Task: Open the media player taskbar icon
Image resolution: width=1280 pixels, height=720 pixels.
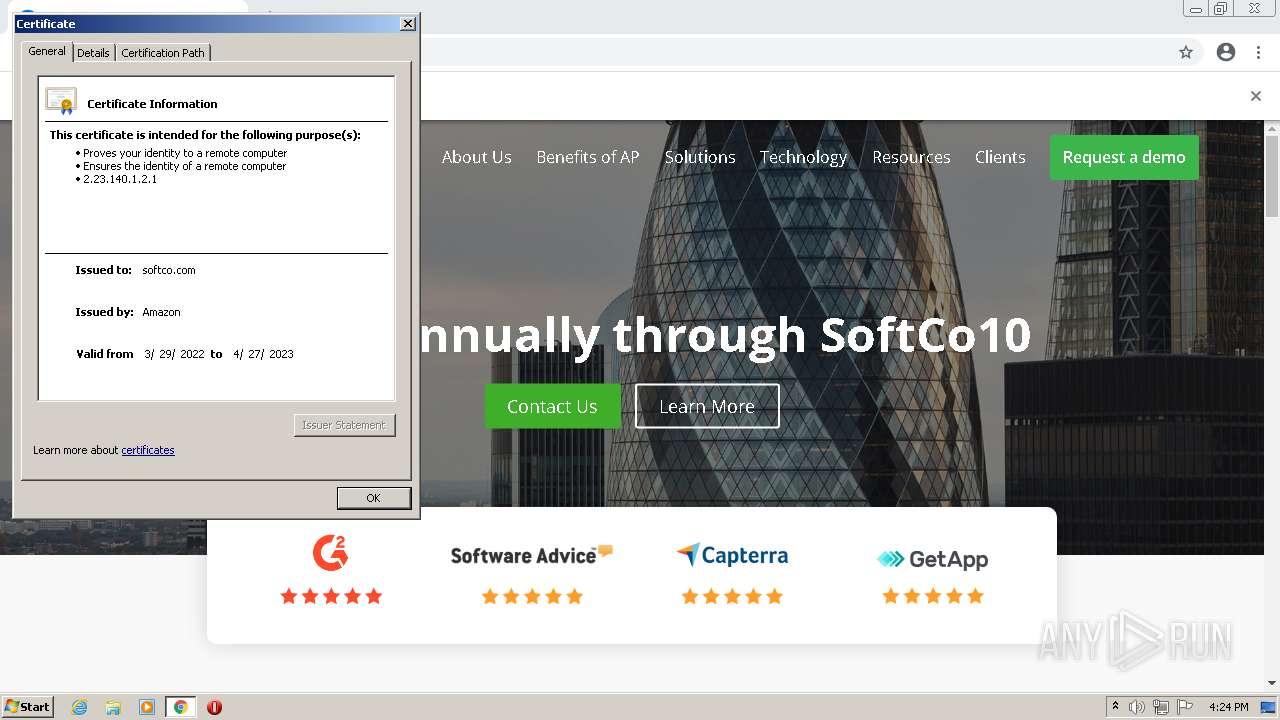Action: [147, 707]
